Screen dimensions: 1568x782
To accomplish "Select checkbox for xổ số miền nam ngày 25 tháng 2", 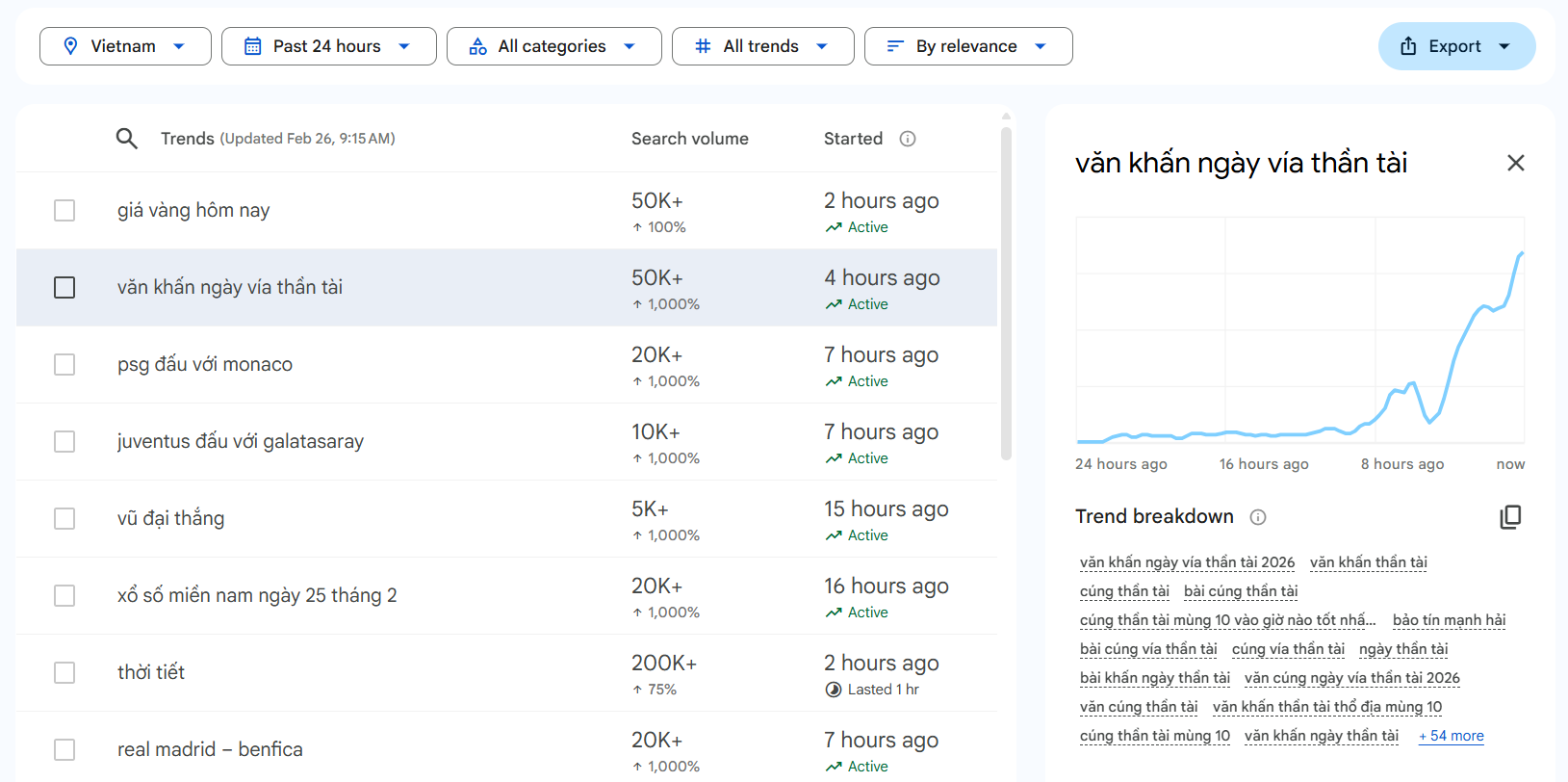I will (64, 595).
